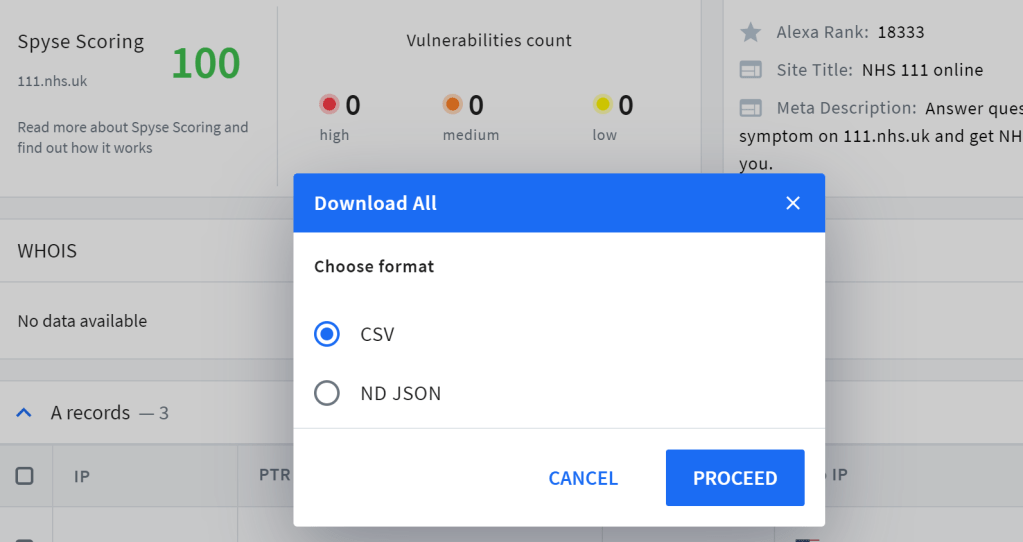The height and width of the screenshot is (542, 1023).
Task: Click the IP column header
Action: [x=82, y=476]
